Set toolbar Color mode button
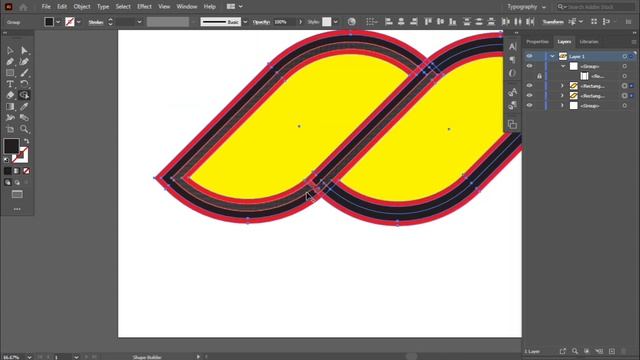Screen dimensions: 640x360 (x=8, y=171)
